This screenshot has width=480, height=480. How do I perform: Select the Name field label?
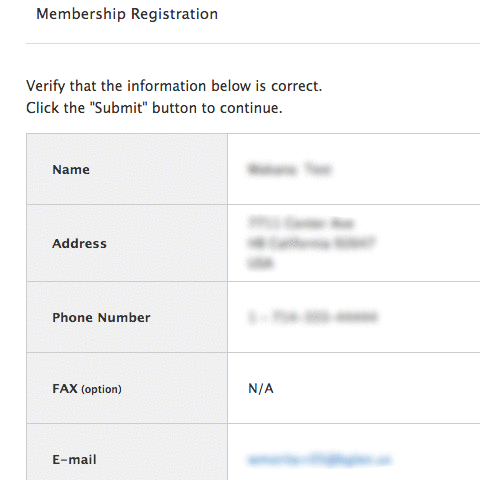tap(71, 169)
